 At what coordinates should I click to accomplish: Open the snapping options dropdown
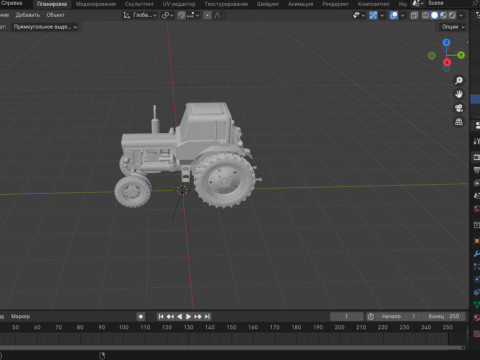tap(193, 15)
